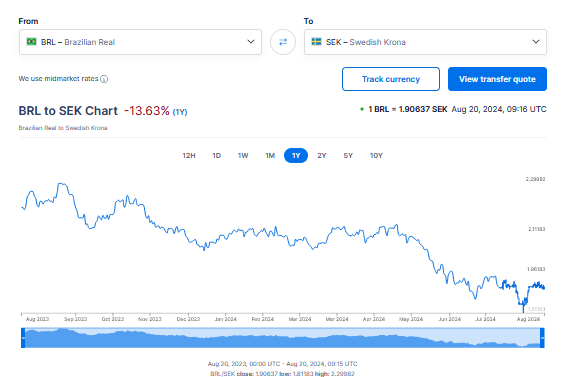Screen dimensions: 566x377
Task: Switch chart to 1M range
Action: pos(270,156)
